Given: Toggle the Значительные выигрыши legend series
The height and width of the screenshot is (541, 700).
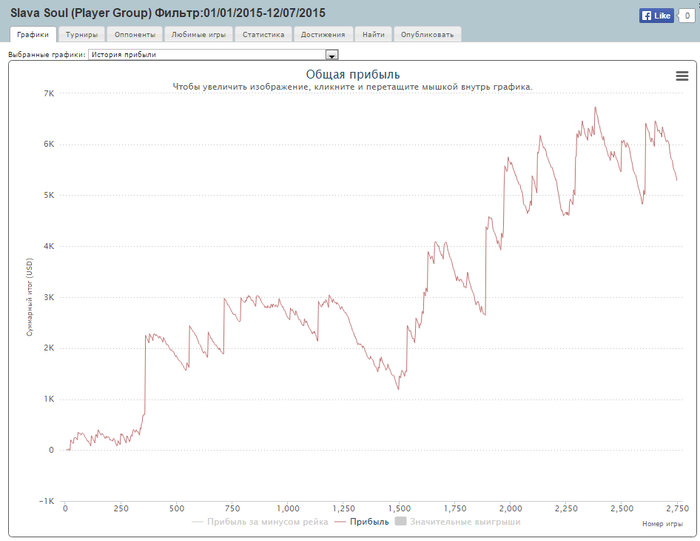Looking at the screenshot, I should pos(458,522).
